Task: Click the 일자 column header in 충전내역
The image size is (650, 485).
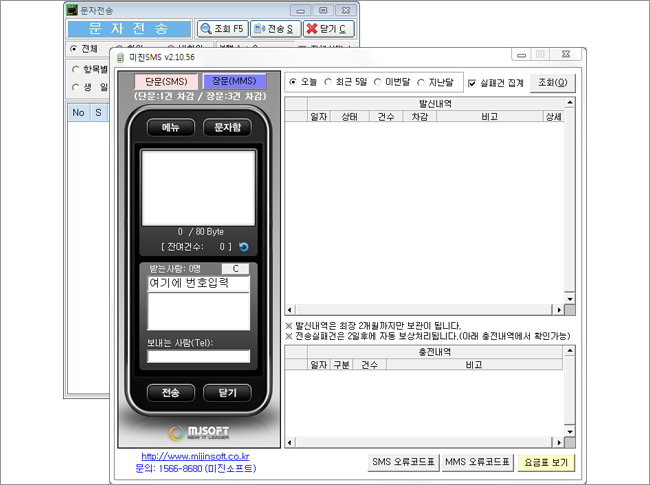Action: [319, 365]
